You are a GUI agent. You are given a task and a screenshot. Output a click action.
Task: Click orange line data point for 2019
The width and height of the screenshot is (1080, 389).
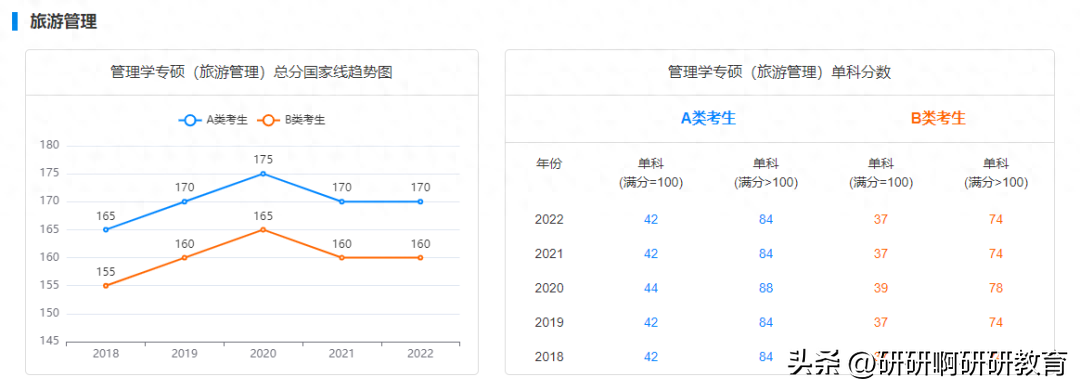click(185, 257)
